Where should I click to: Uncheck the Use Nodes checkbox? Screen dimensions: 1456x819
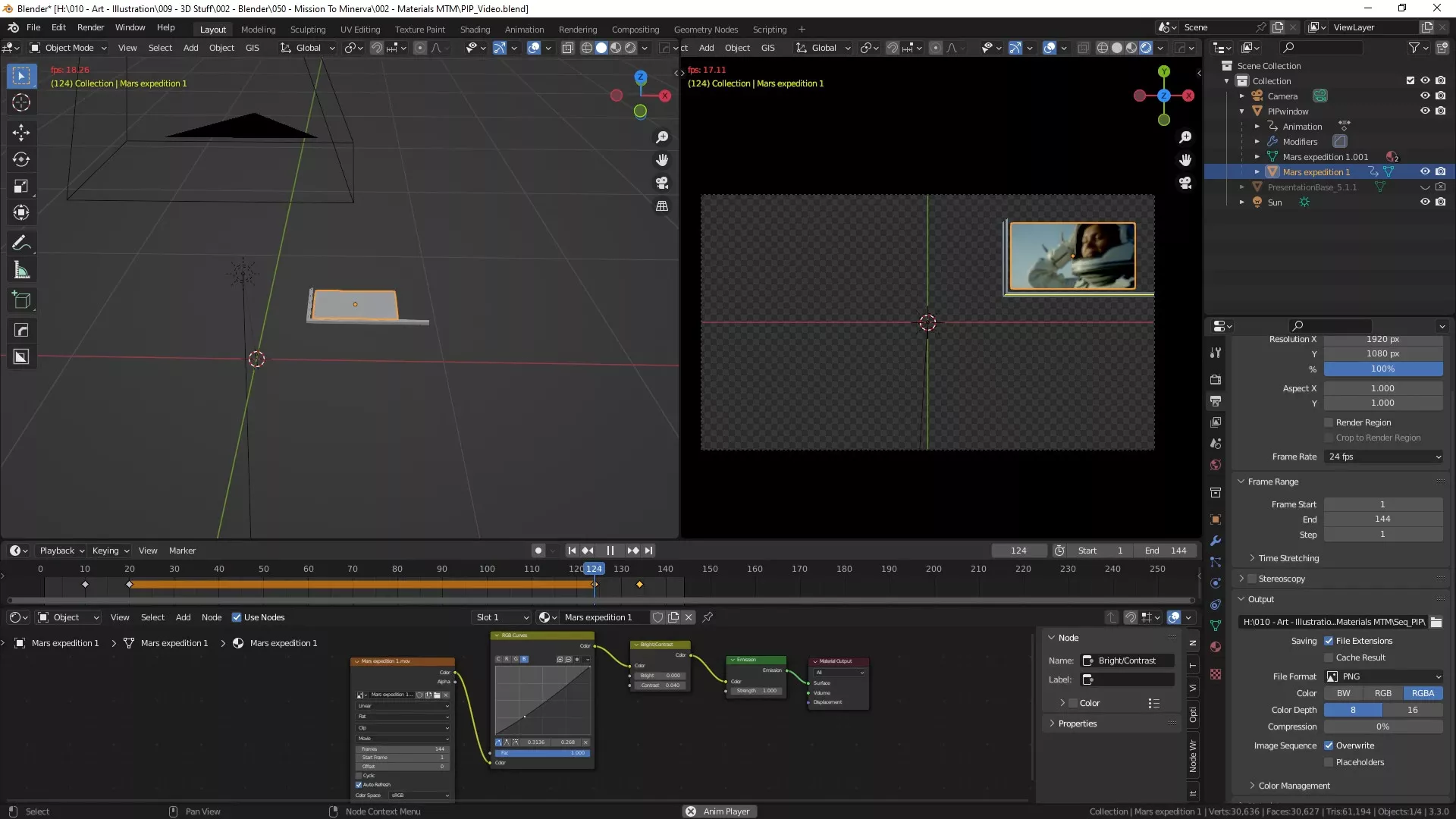[237, 617]
